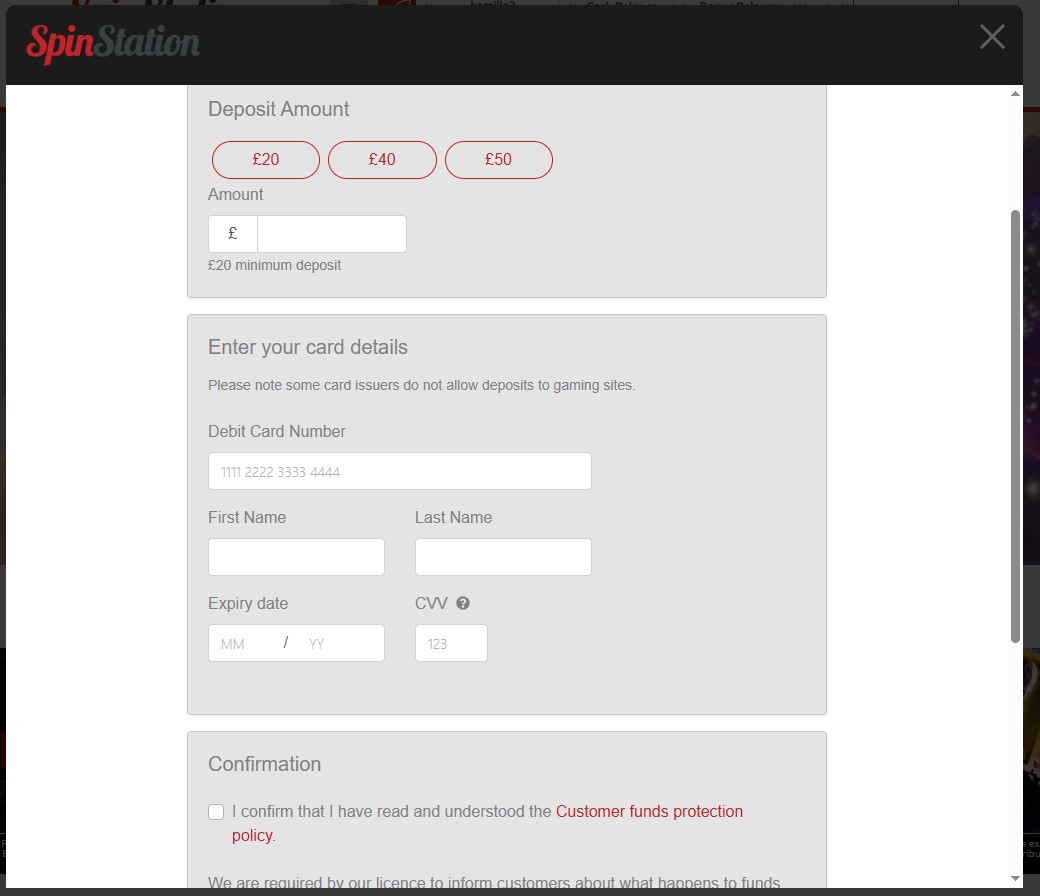1040x896 pixels.
Task: Pick the £50 deposit amount
Action: coord(498,160)
